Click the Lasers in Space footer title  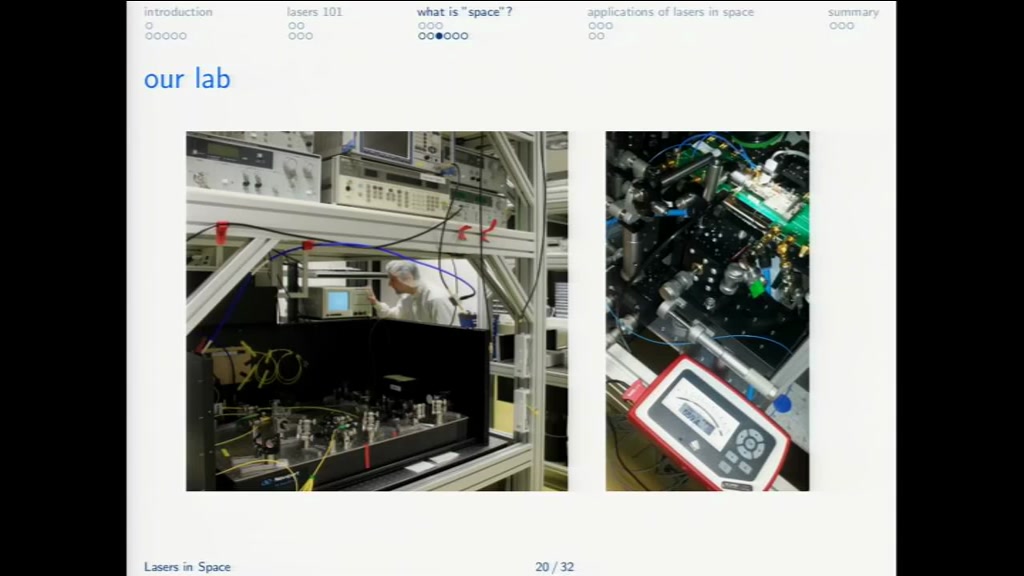(187, 567)
